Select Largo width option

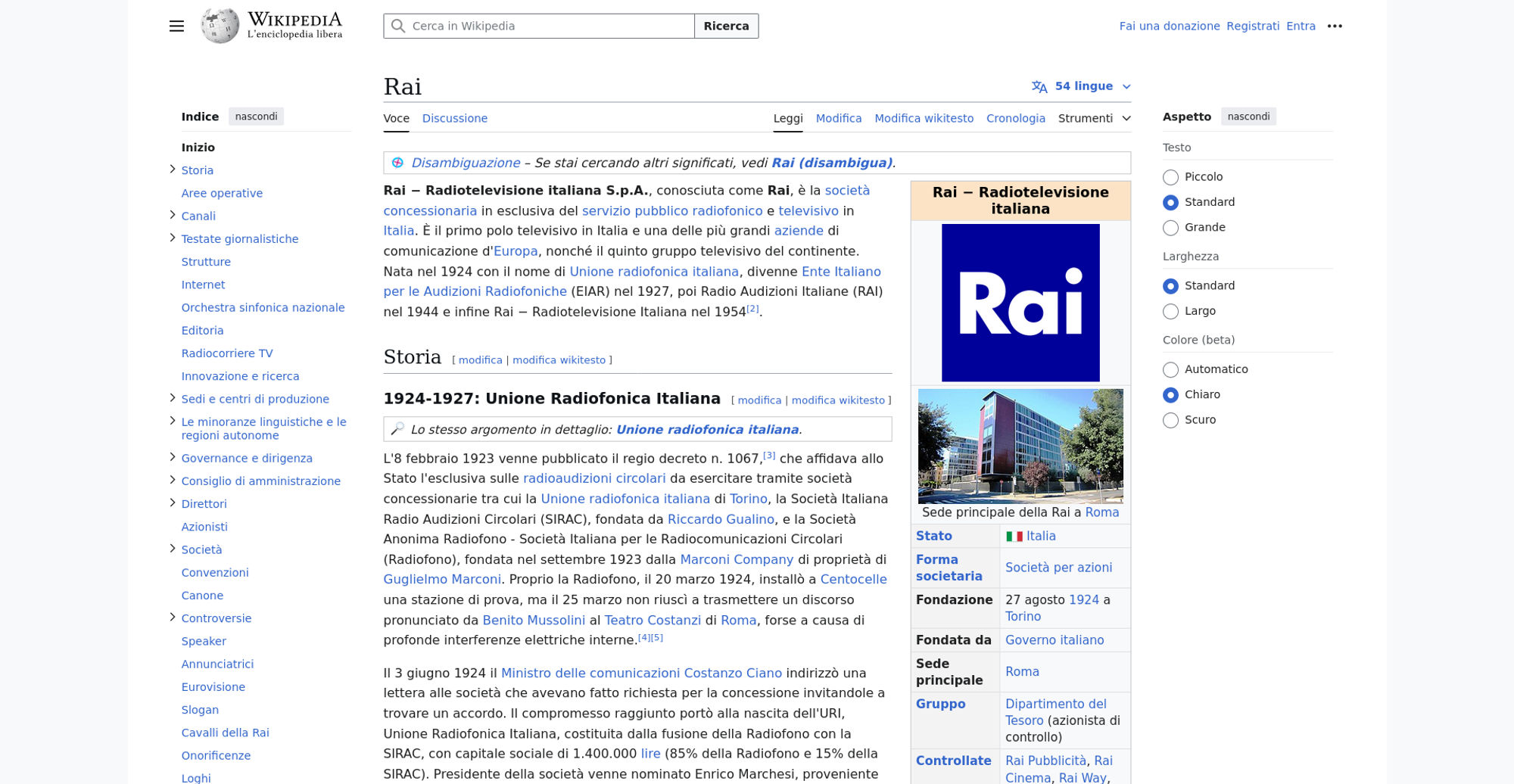tap(1170, 311)
